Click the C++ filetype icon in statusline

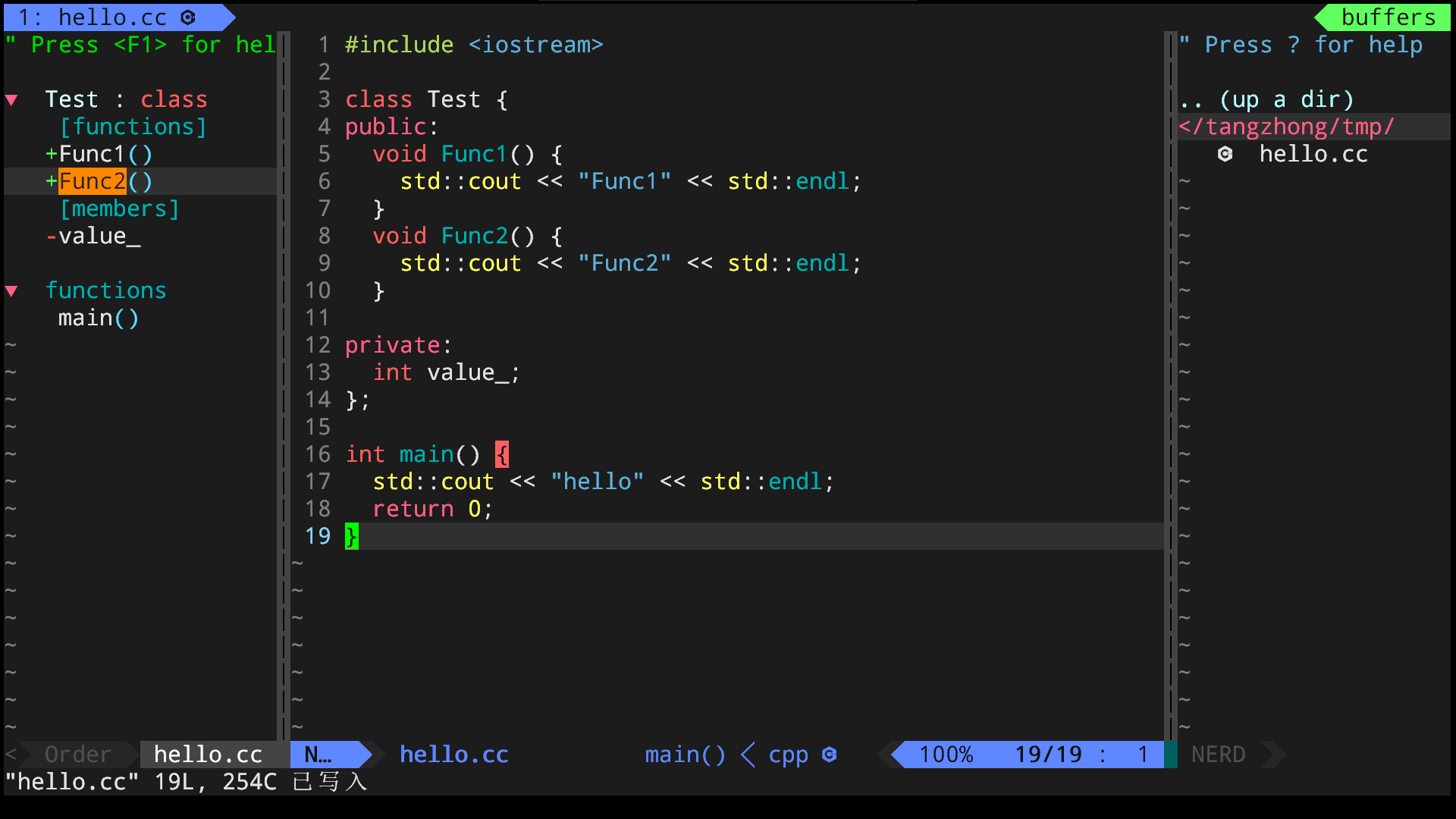click(x=829, y=755)
